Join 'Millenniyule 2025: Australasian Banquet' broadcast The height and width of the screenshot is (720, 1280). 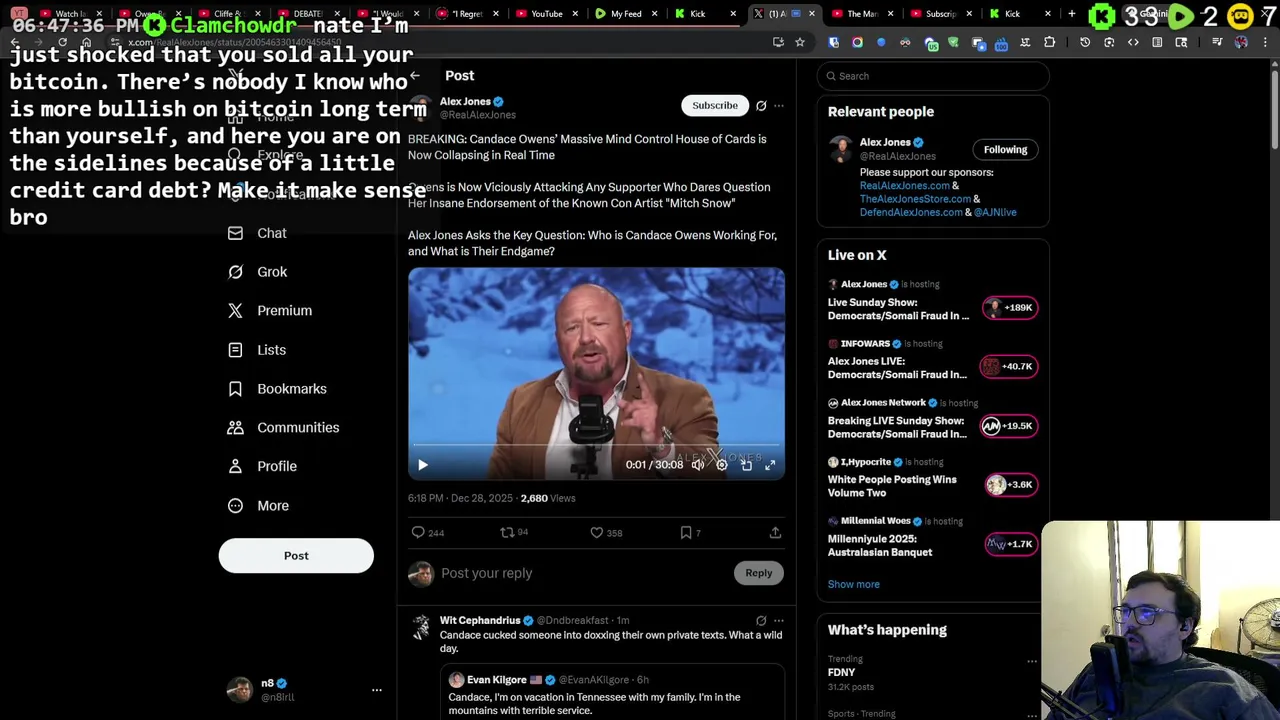pos(932,537)
